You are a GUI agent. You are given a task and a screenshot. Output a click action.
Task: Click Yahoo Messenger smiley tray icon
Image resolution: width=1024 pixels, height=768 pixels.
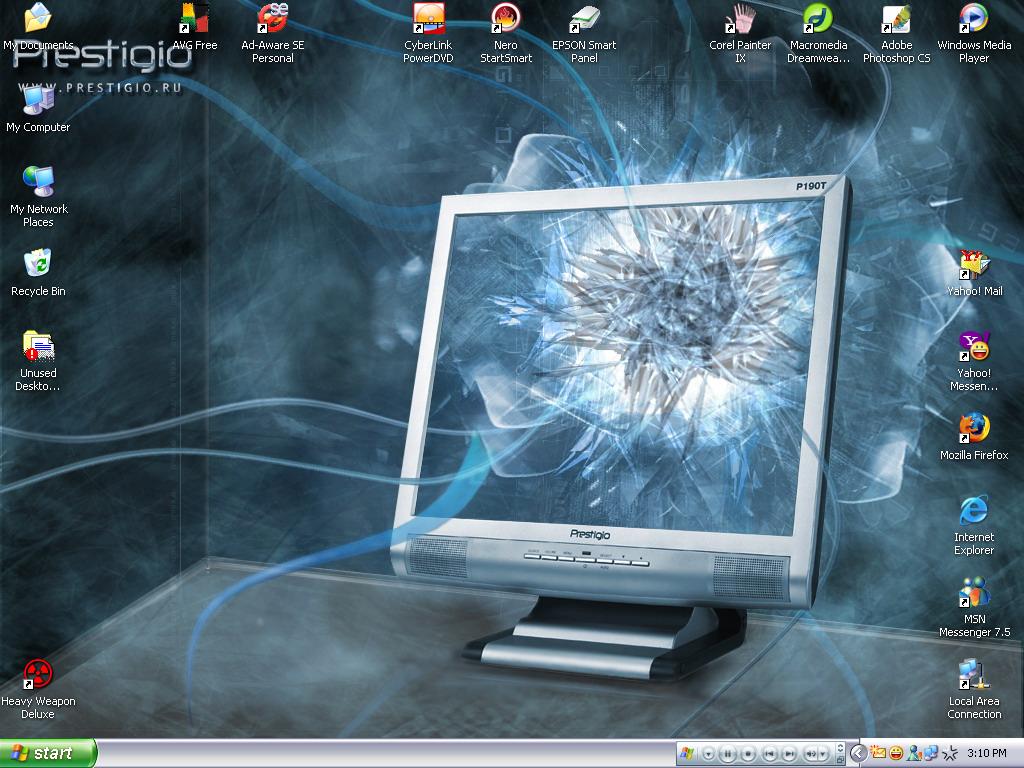(897, 753)
